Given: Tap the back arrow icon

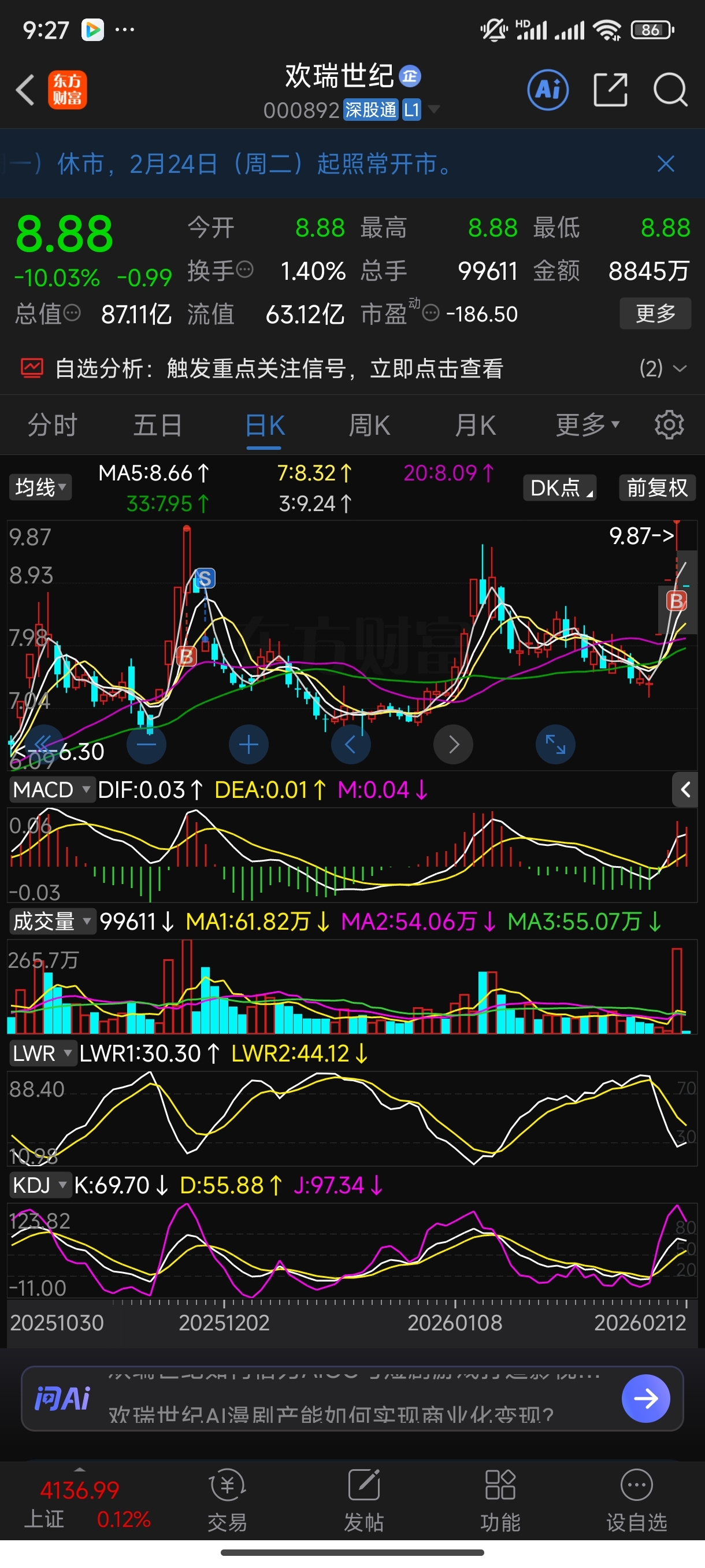Looking at the screenshot, I should click(x=25, y=90).
